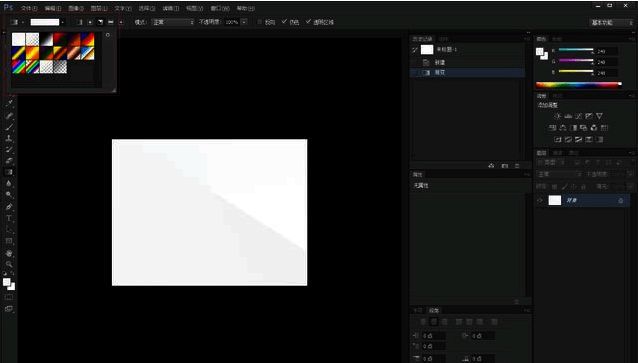Open the tool preset picker arrow
The width and height of the screenshot is (638, 363).
pyautogui.click(x=23, y=22)
